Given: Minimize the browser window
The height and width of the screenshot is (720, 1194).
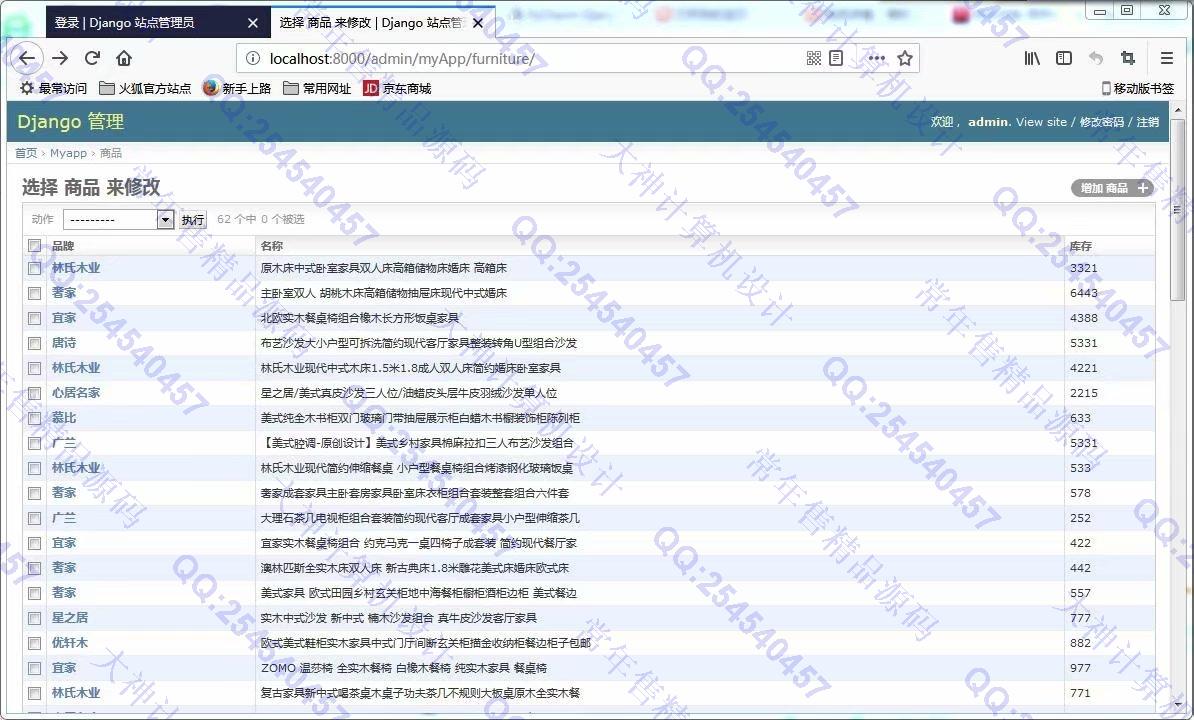Looking at the screenshot, I should [1100, 10].
